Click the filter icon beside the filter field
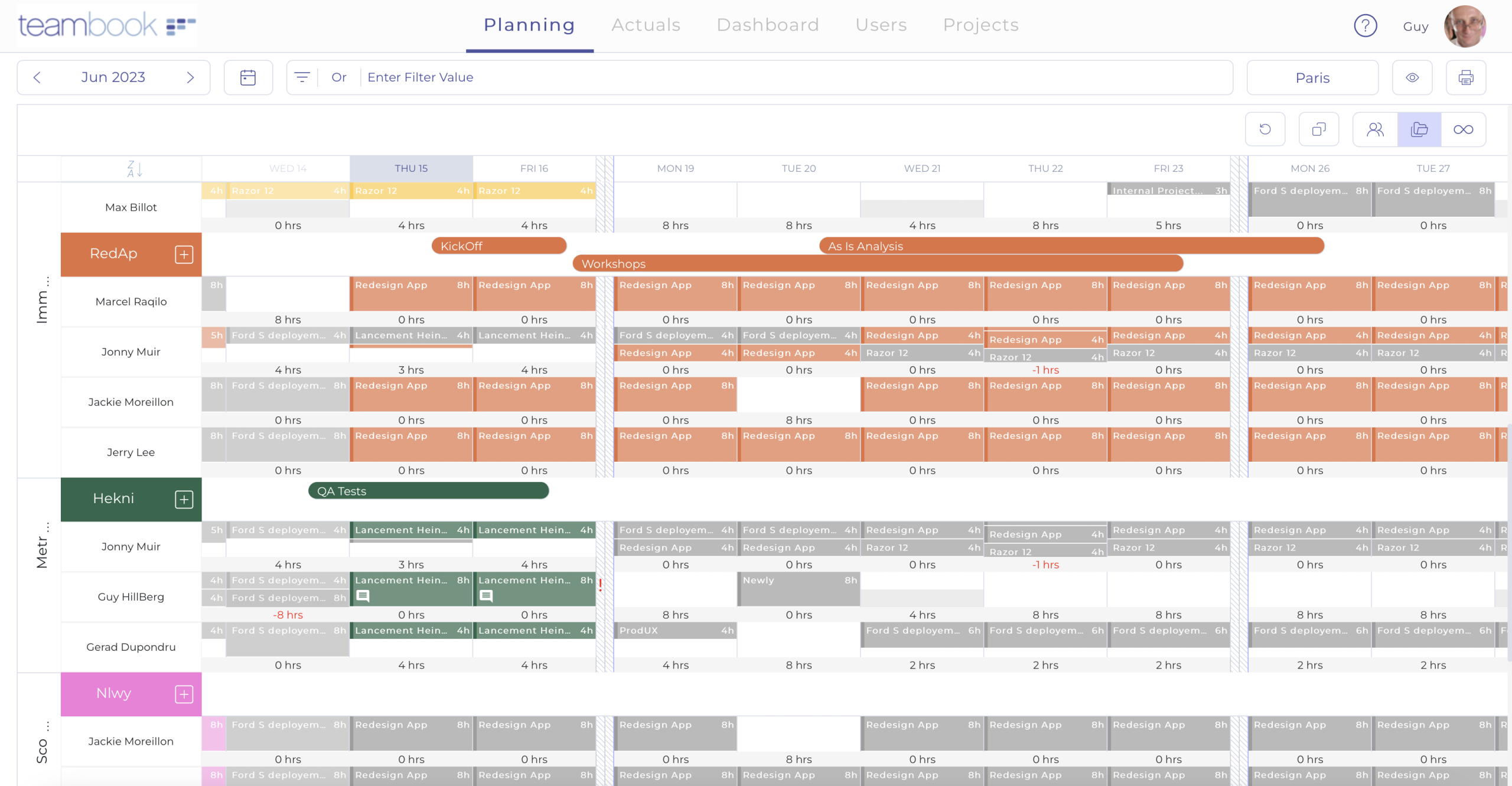 pyautogui.click(x=302, y=77)
